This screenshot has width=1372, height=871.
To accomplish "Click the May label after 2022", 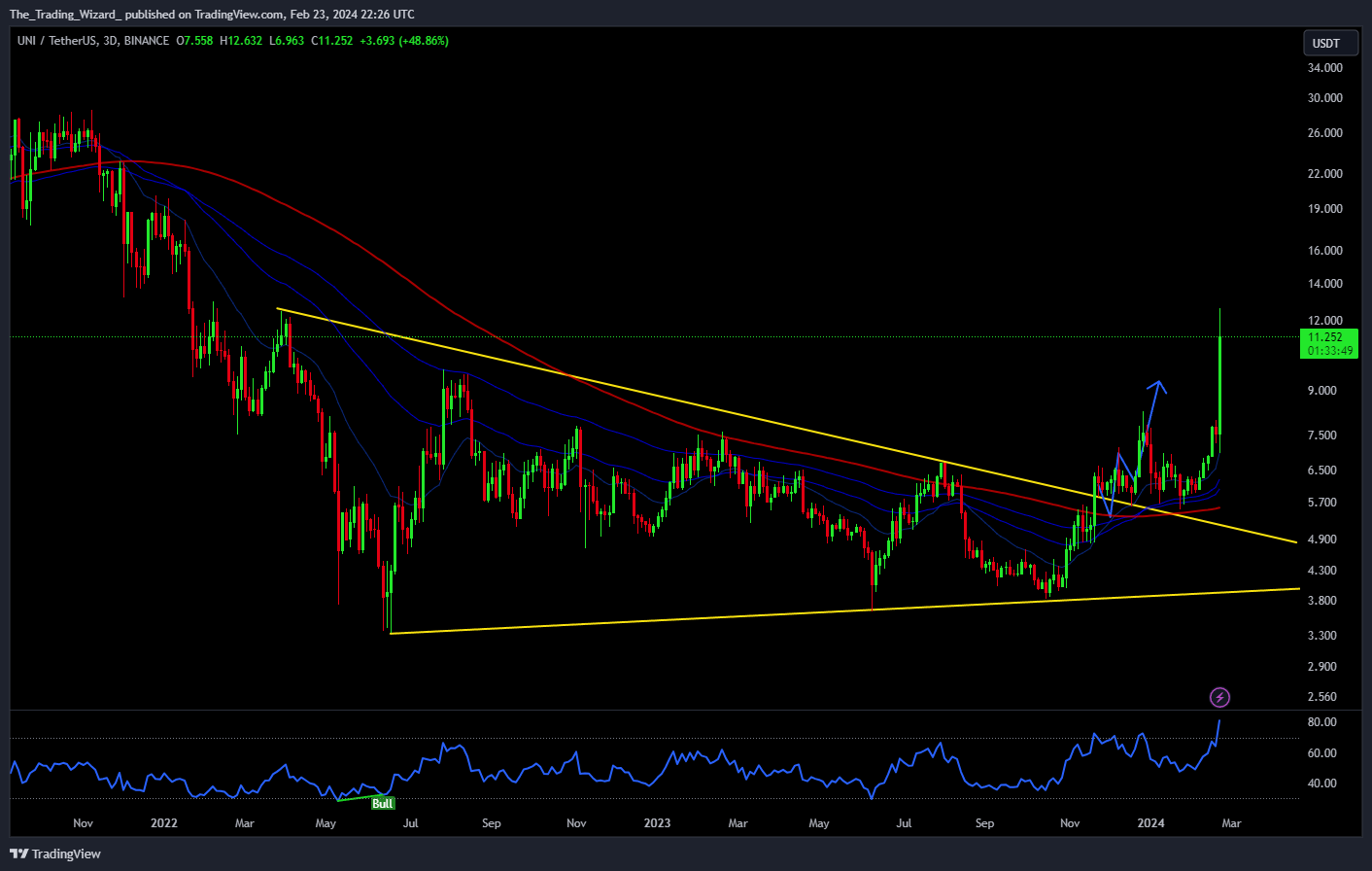I will tap(326, 823).
